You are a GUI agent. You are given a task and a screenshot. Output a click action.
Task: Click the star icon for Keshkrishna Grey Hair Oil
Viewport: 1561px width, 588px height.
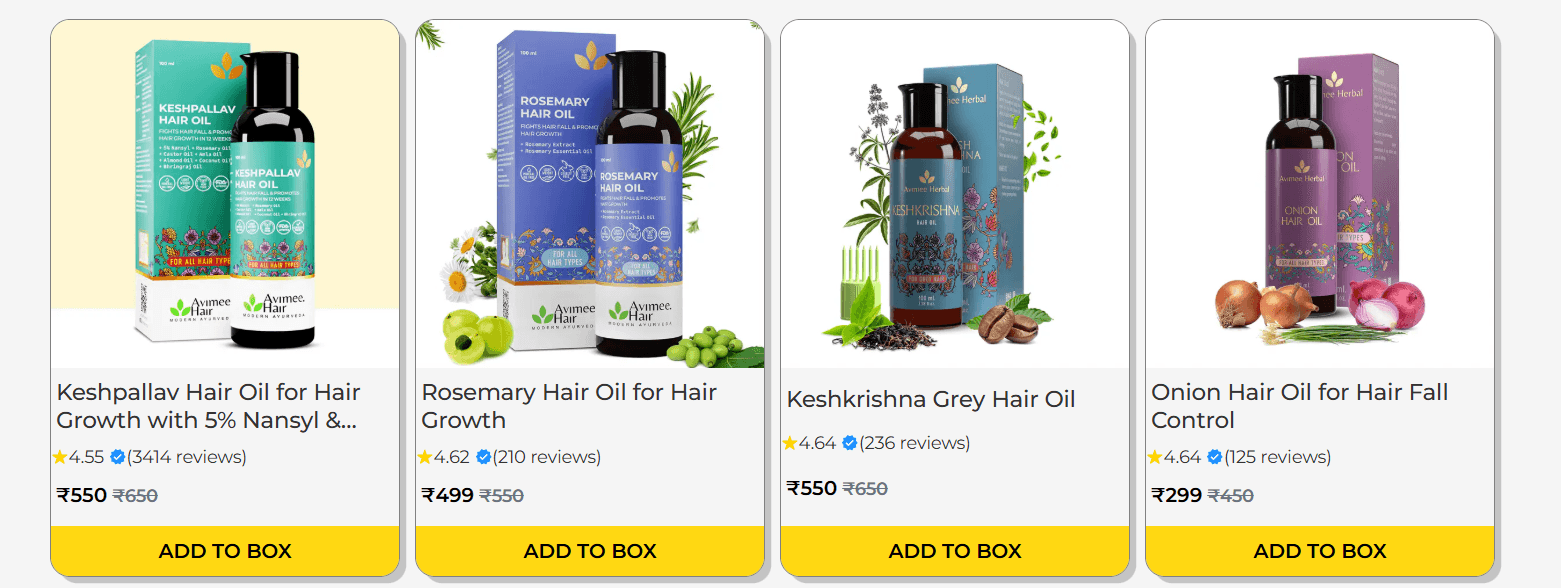pos(790,443)
